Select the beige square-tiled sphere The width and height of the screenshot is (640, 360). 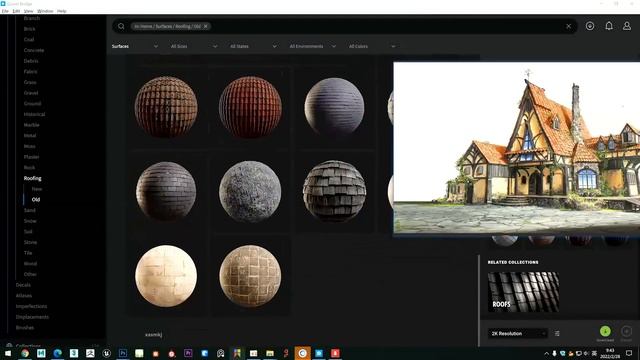[x=250, y=276]
